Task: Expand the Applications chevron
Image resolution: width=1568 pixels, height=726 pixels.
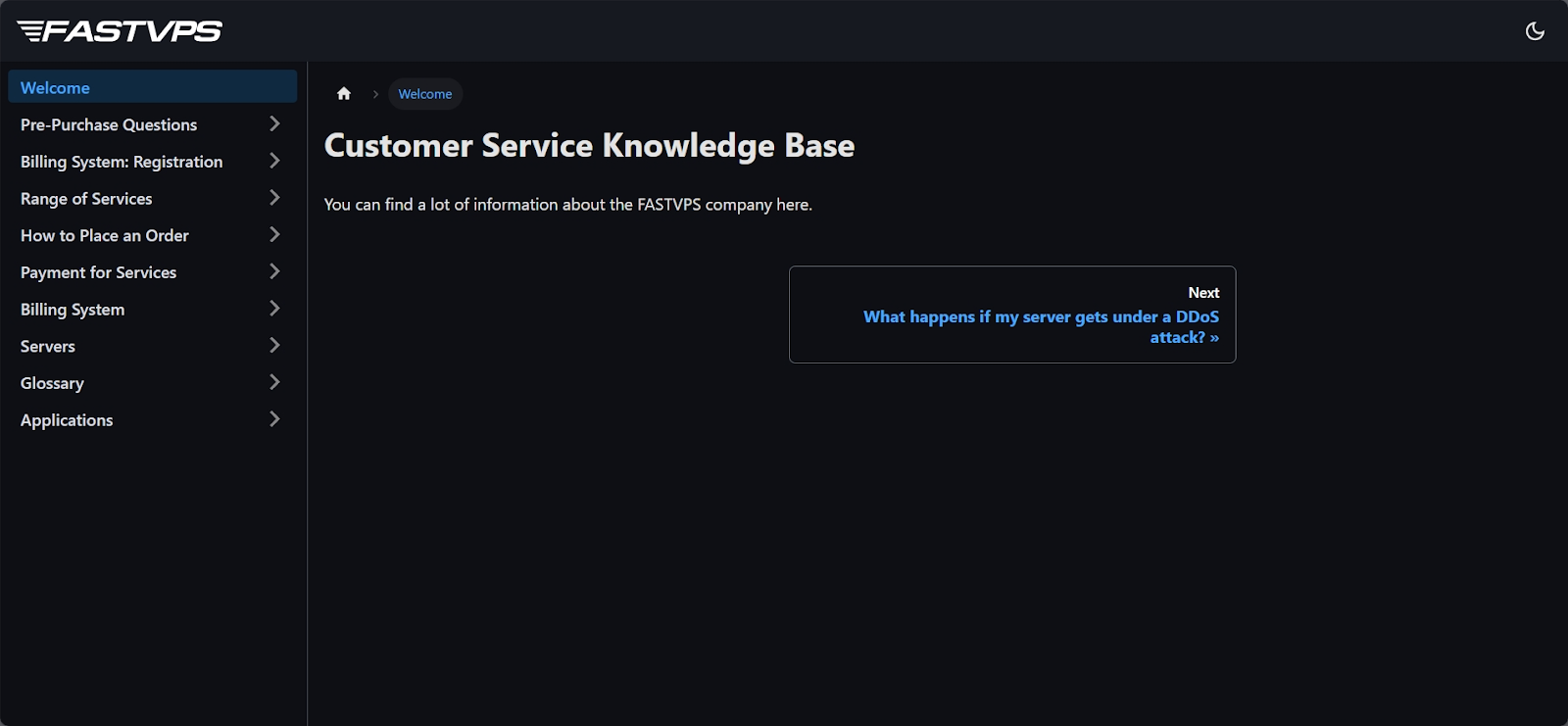Action: pos(274,419)
